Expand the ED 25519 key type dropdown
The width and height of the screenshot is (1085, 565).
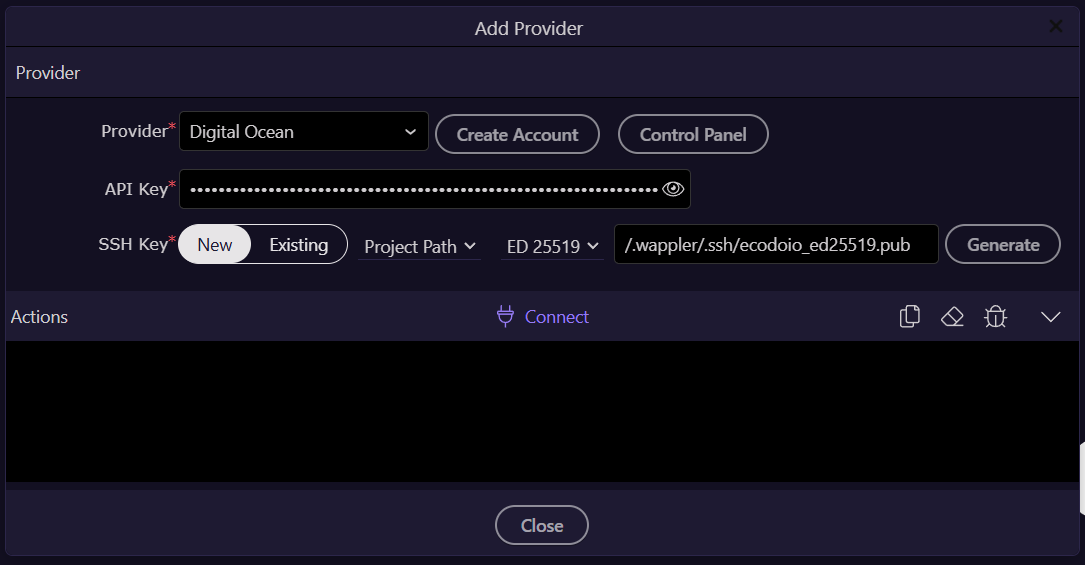552,246
